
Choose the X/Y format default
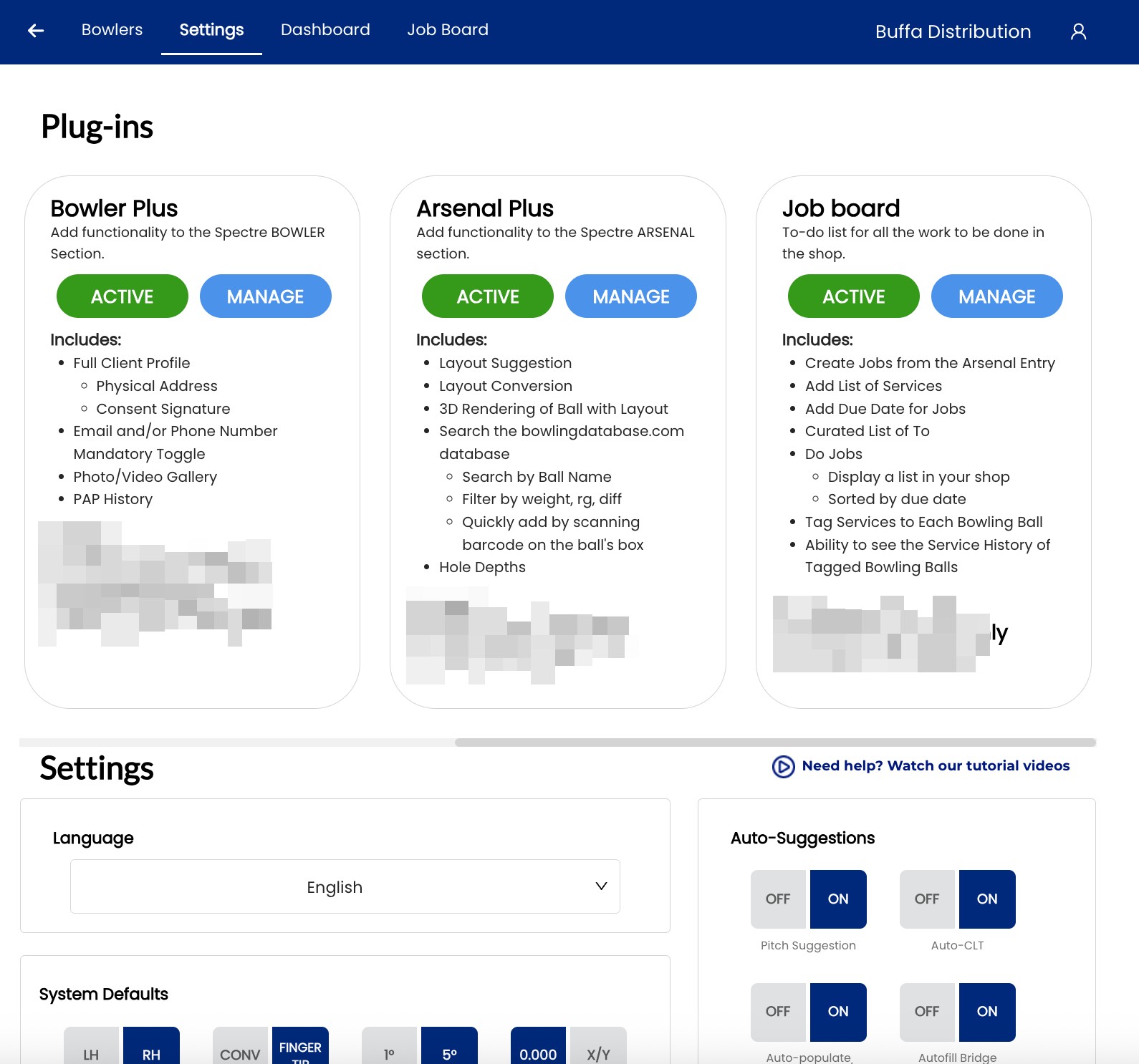tap(598, 1046)
